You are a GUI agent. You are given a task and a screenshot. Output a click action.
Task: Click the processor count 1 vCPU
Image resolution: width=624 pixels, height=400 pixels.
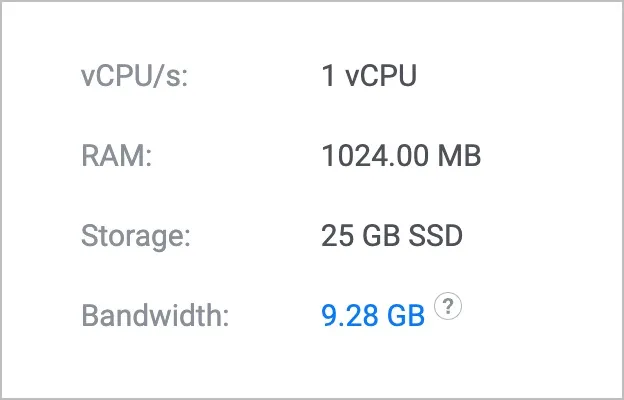pyautogui.click(x=369, y=77)
